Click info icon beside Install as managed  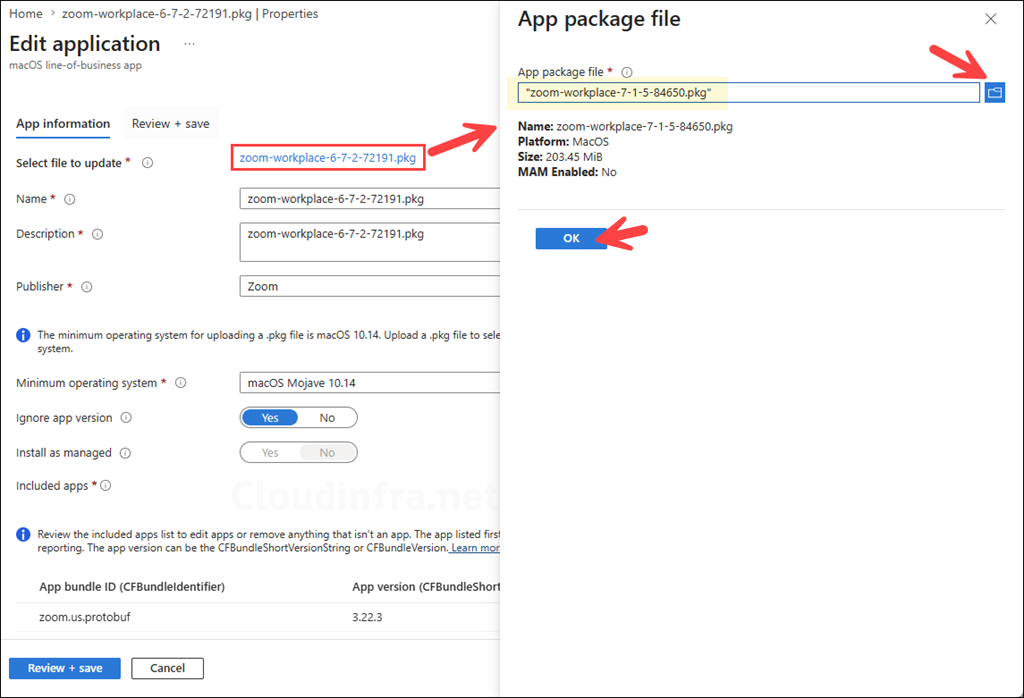pos(125,453)
